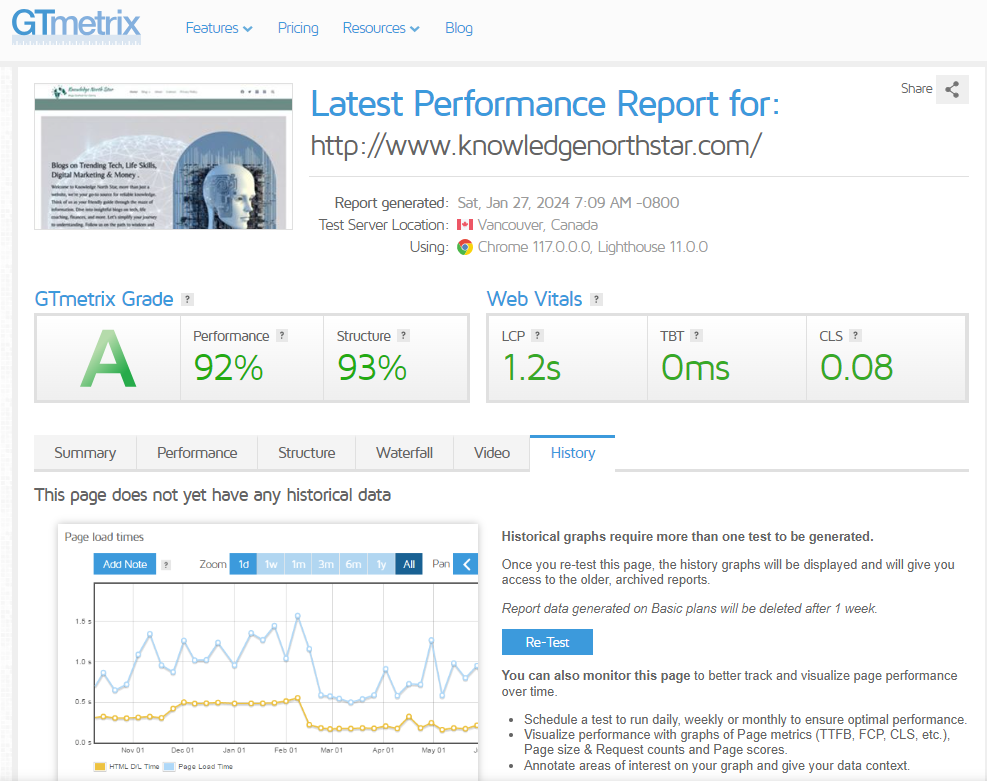Click the Chrome browser icon
This screenshot has height=781, width=987.
coord(465,247)
